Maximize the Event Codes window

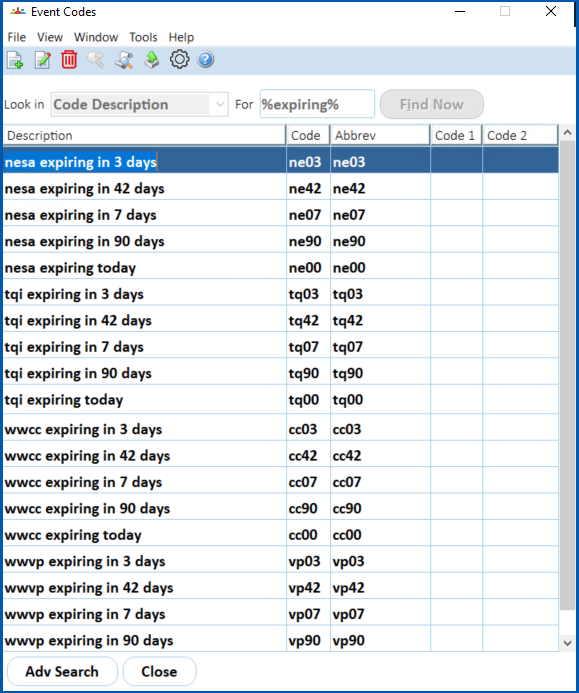click(505, 11)
